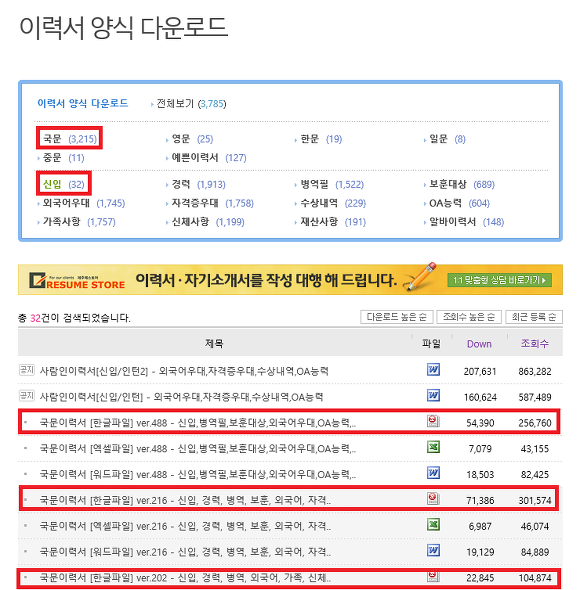
Task: Open 국문이력서 [한글파일] ver.202 title
Action: [x=185, y=578]
